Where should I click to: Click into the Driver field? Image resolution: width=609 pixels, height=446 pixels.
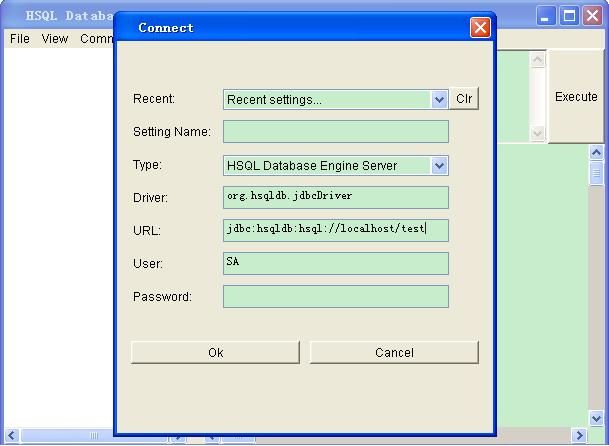tap(336, 197)
